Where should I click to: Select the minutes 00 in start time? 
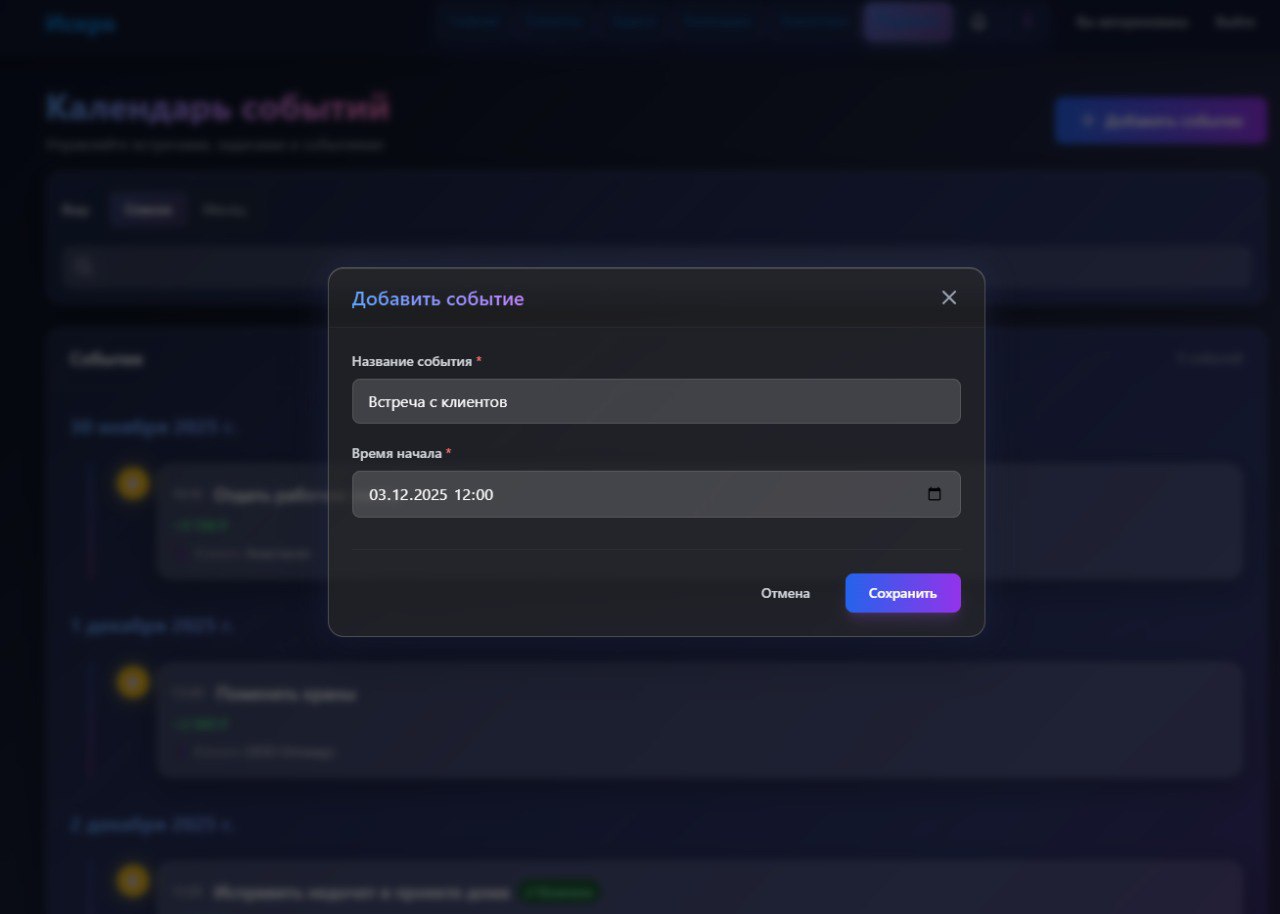coord(484,495)
